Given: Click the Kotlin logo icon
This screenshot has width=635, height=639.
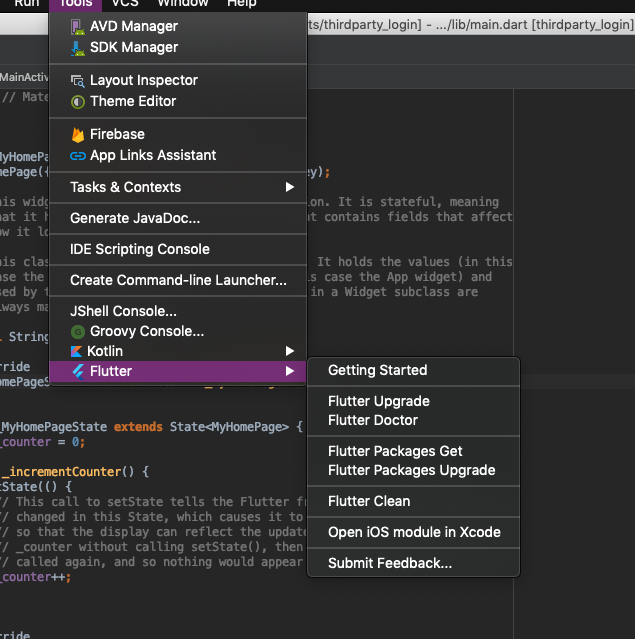Looking at the screenshot, I should (x=77, y=351).
